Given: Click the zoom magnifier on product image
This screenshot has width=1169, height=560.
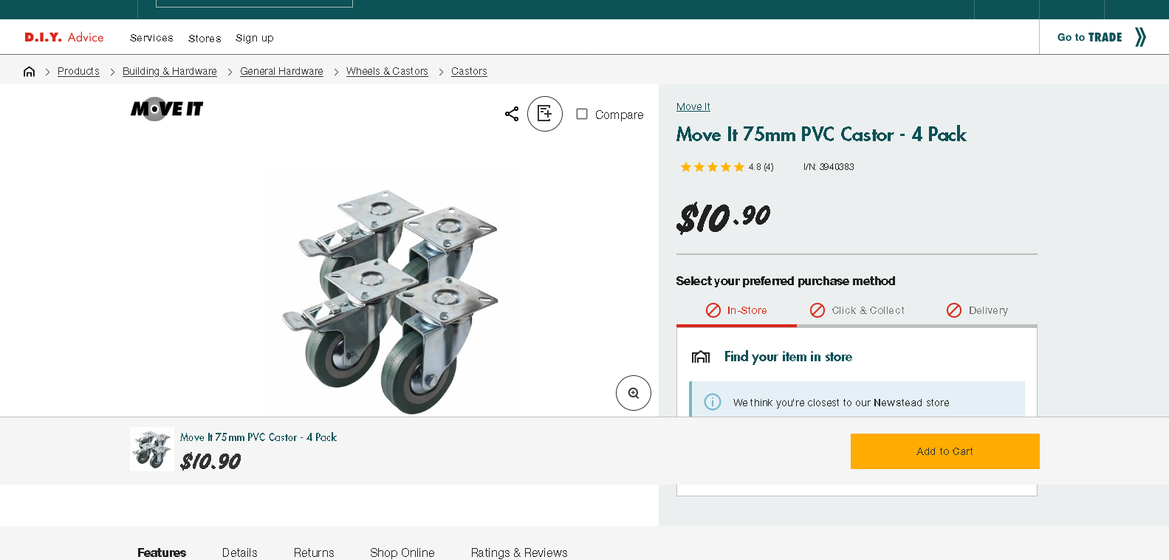Looking at the screenshot, I should click(x=633, y=393).
